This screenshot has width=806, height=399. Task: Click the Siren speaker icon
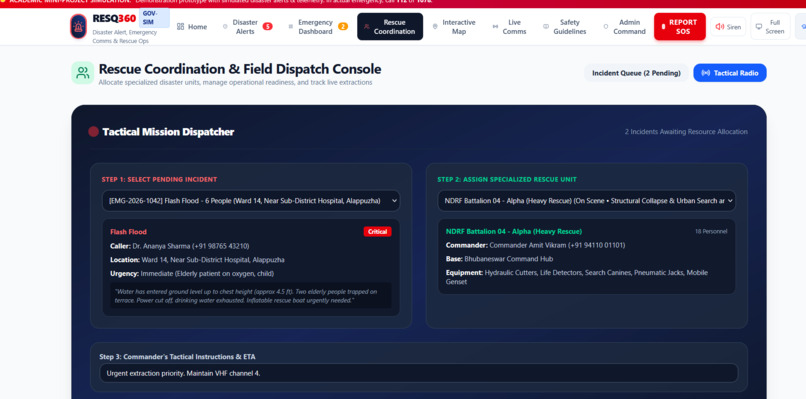coord(720,27)
